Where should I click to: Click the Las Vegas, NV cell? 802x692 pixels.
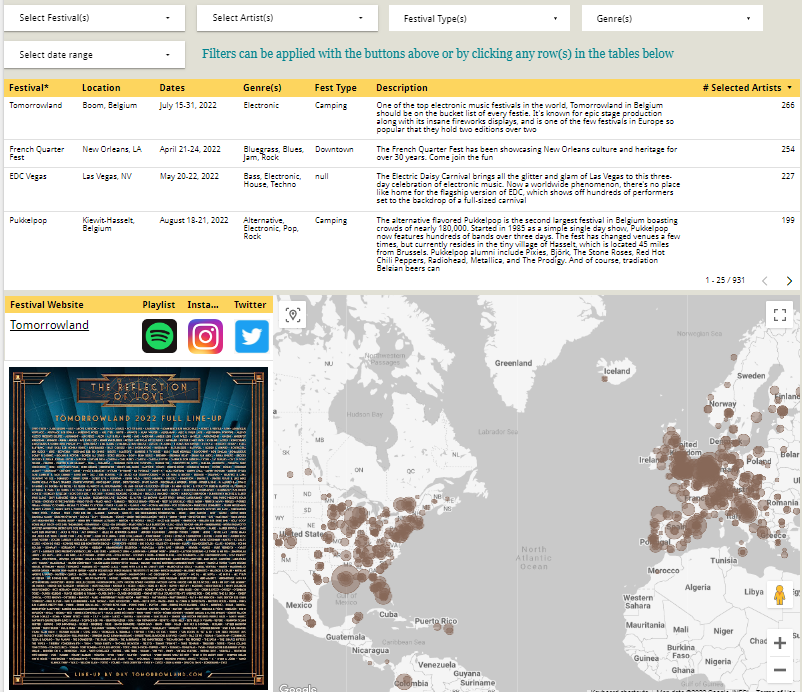tap(107, 176)
